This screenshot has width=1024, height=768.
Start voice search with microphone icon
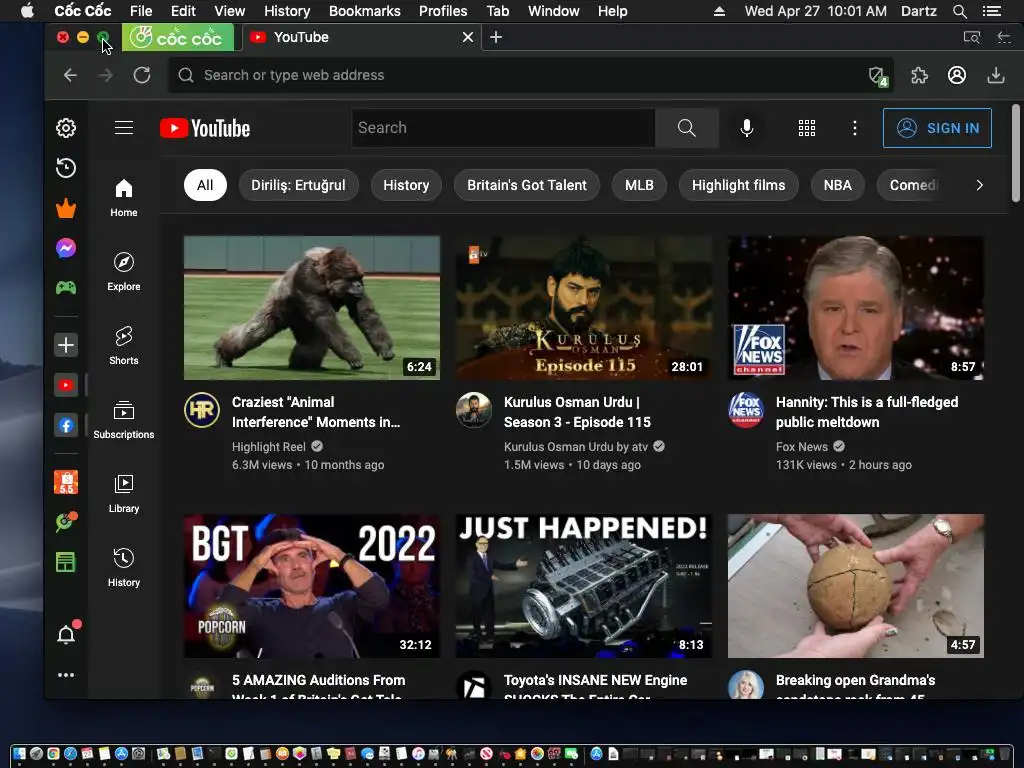click(747, 128)
